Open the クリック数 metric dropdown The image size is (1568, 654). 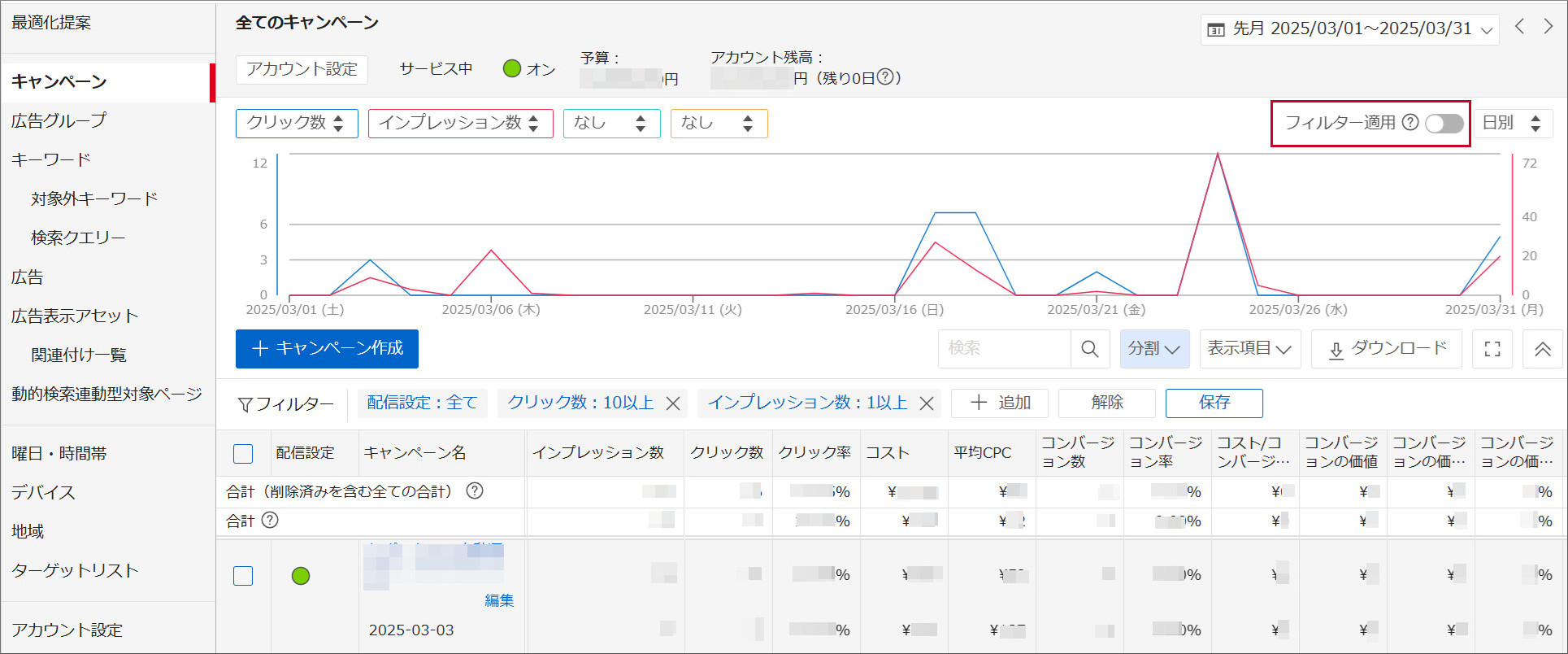tap(297, 123)
